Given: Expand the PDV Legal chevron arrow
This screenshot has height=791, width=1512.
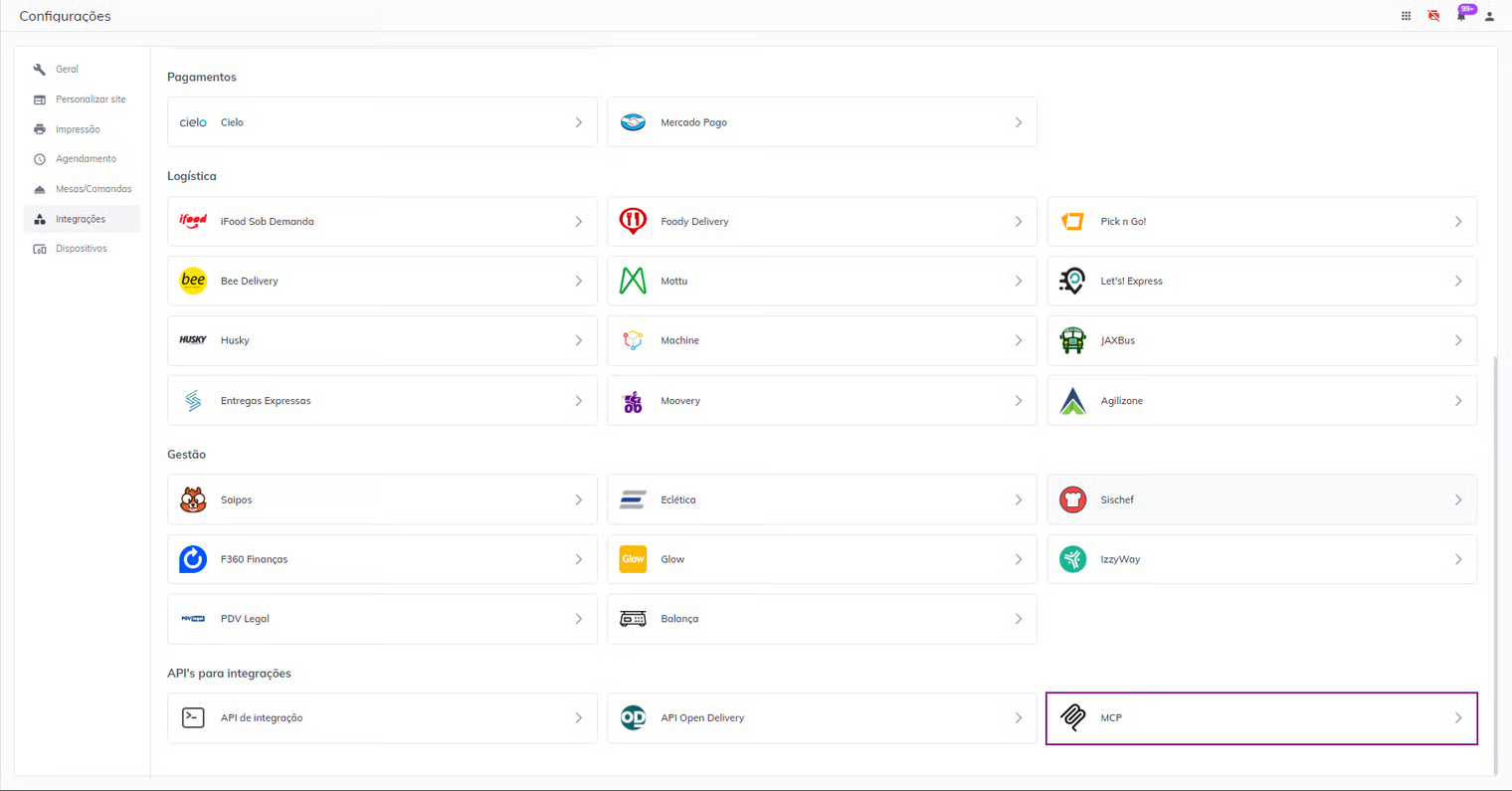Looking at the screenshot, I should point(579,619).
